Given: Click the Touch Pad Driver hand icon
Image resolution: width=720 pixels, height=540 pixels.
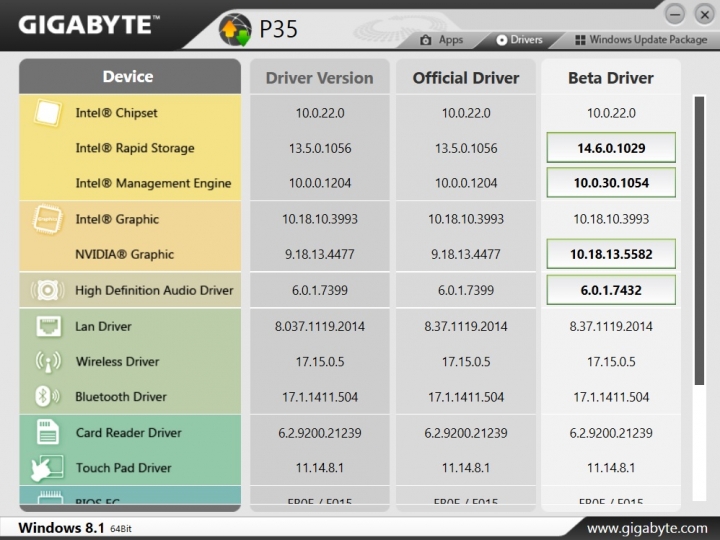Looking at the screenshot, I should click(47, 468).
